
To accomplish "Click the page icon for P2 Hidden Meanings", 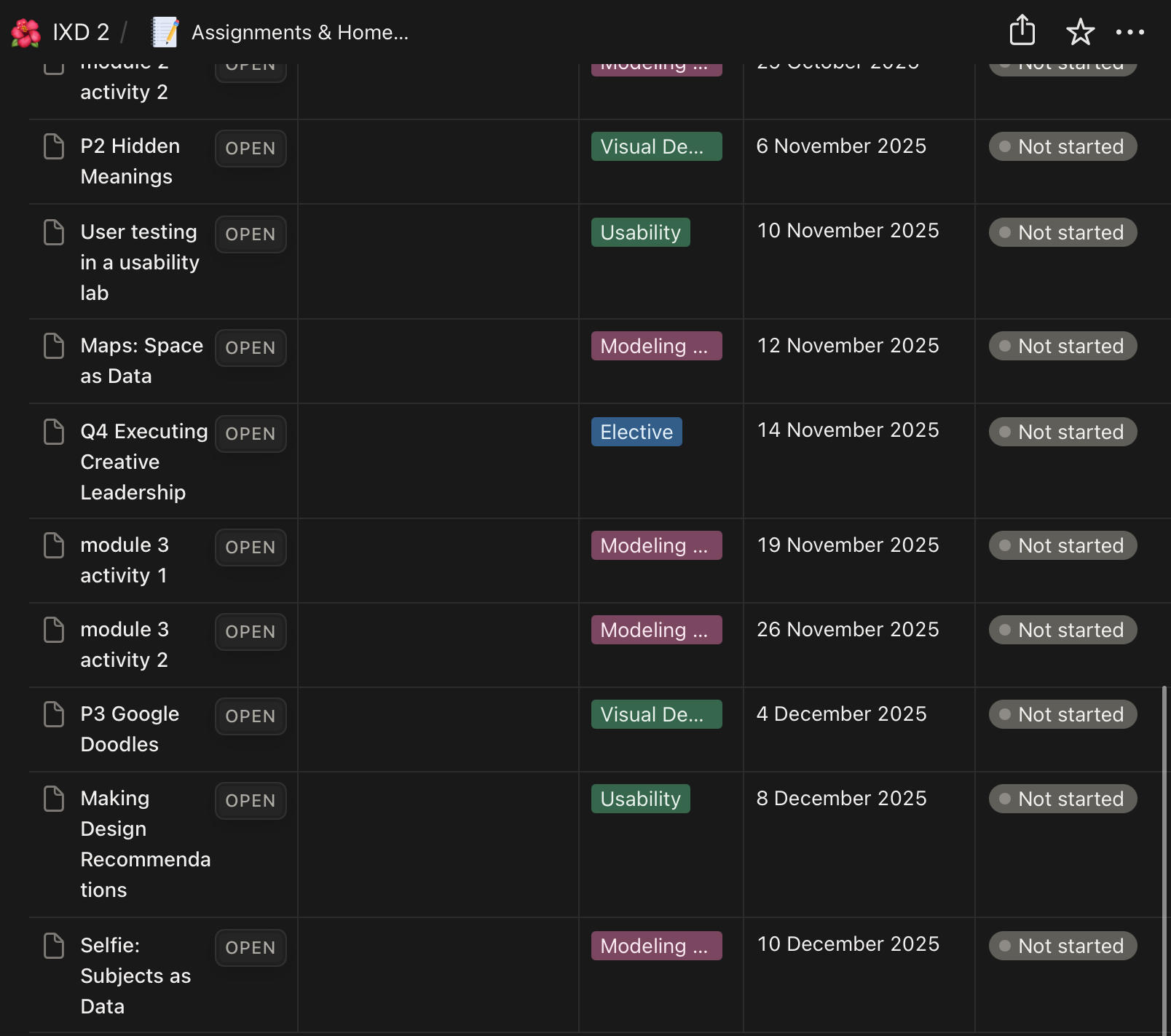I will pyautogui.click(x=54, y=146).
